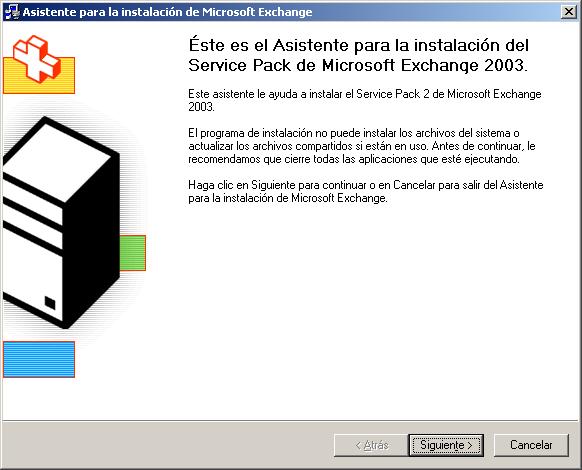The image size is (582, 470).
Task: Click the paragraph starting Haga clic en Siguiente
Action: click(366, 191)
